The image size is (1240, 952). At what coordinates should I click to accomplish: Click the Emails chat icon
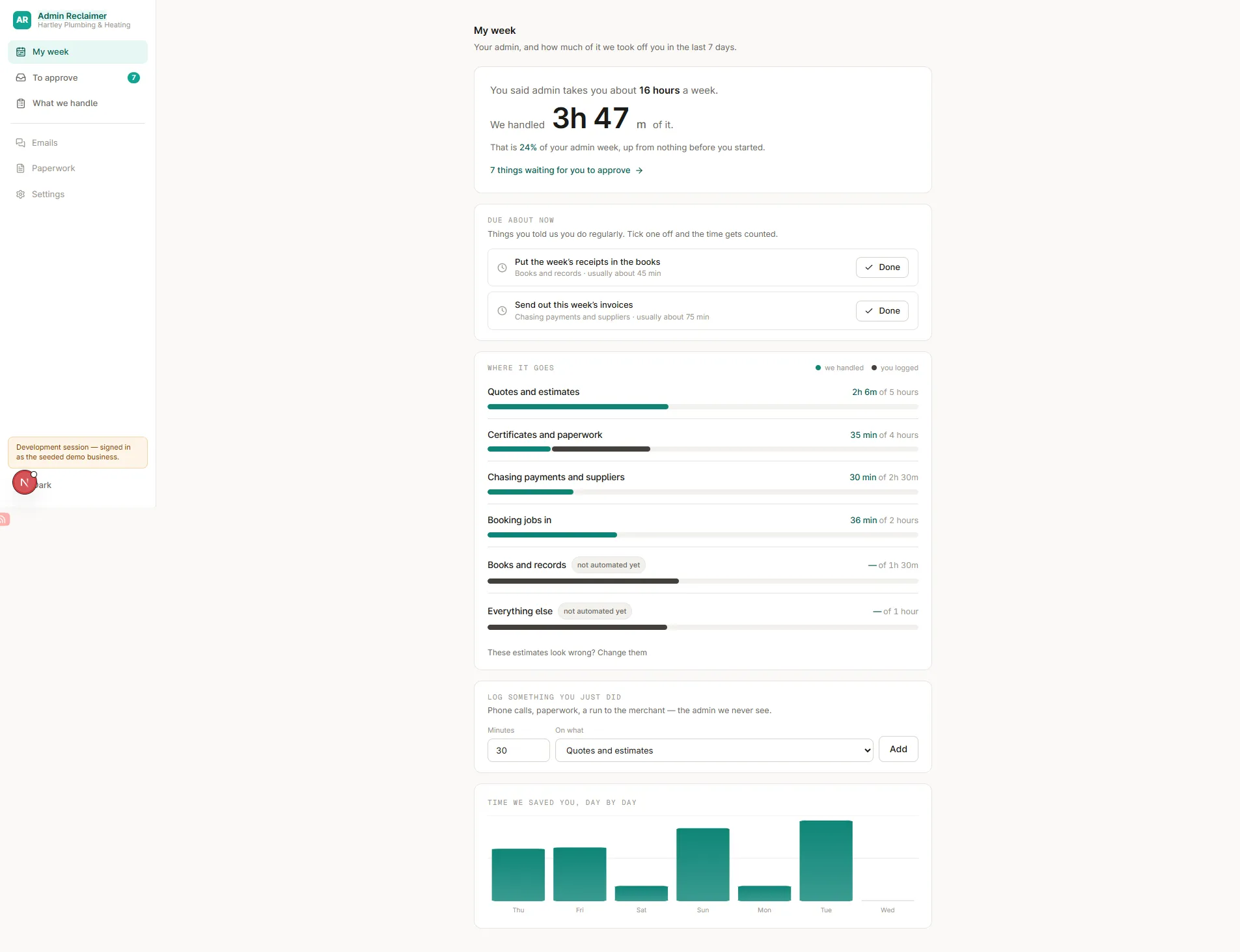click(20, 143)
